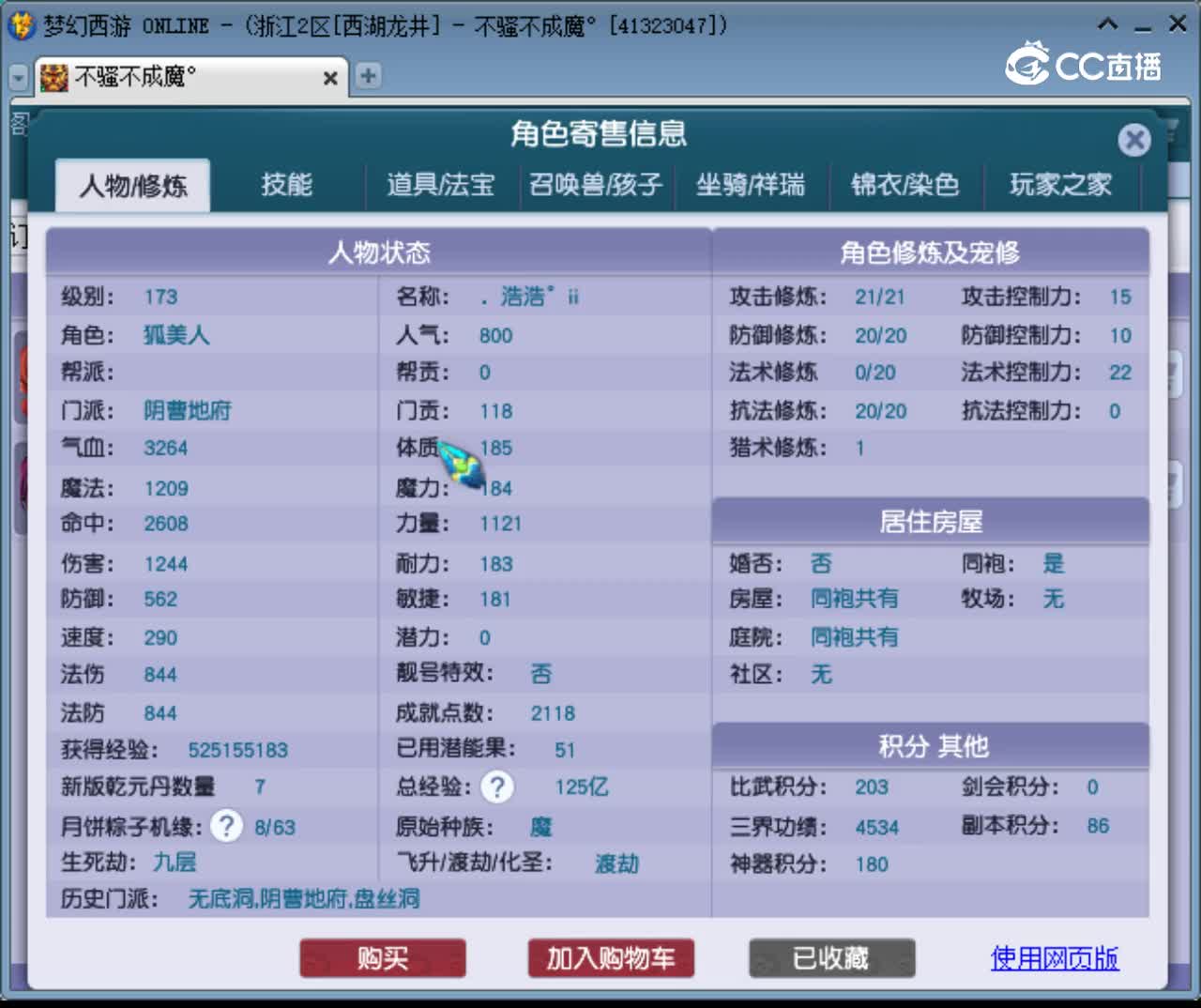Click the 梦幻西游 app icon in title bar
The image size is (1201, 1008).
tap(20, 25)
